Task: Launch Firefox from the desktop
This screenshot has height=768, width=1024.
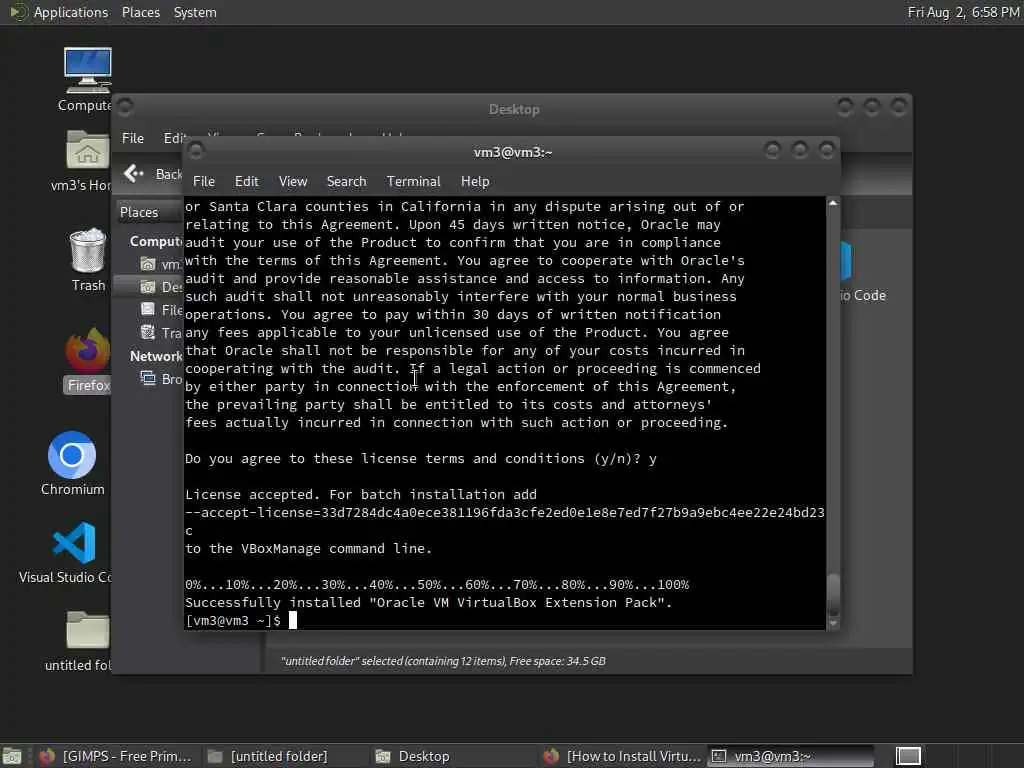Action: click(88, 349)
